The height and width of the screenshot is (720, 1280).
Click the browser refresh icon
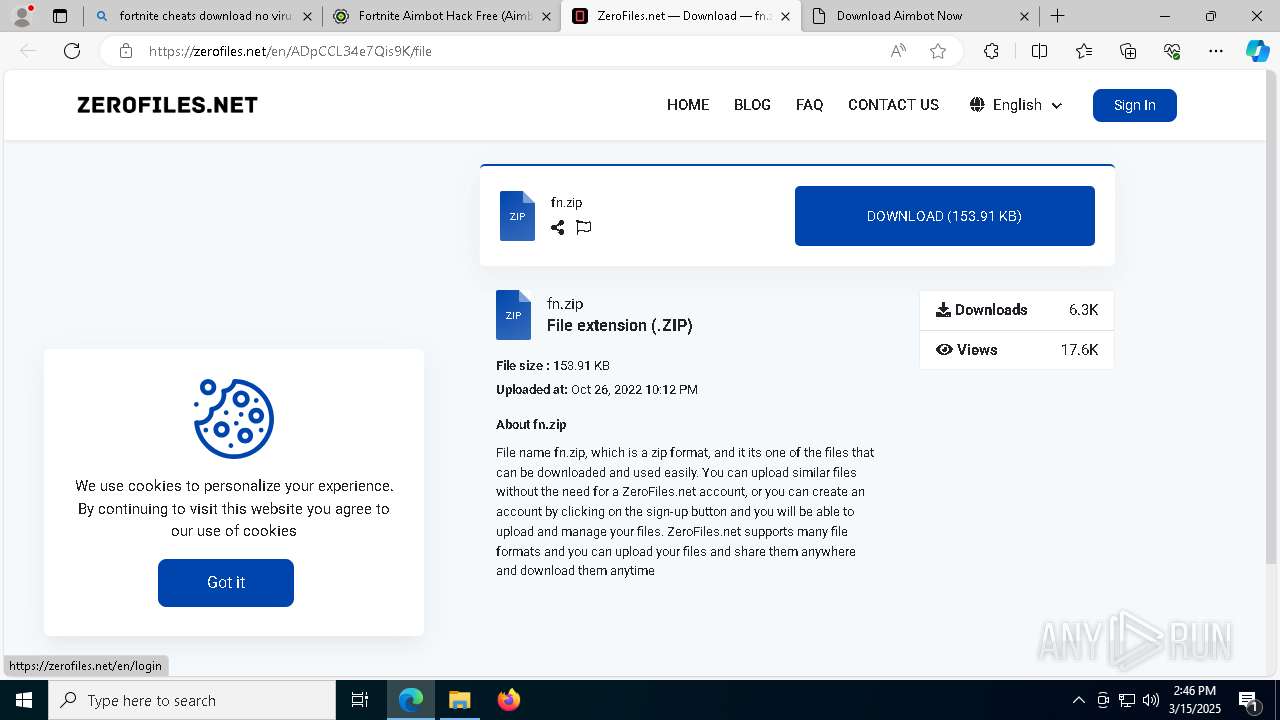pos(72,51)
